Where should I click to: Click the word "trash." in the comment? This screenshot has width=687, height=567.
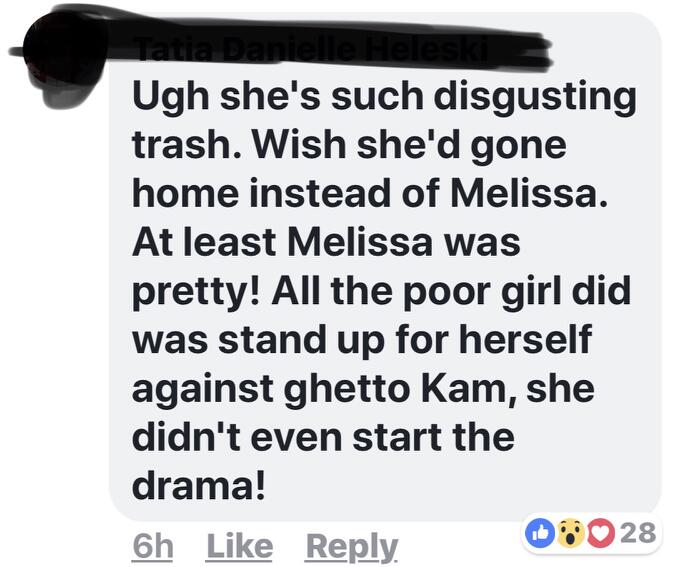pyautogui.click(x=182, y=145)
